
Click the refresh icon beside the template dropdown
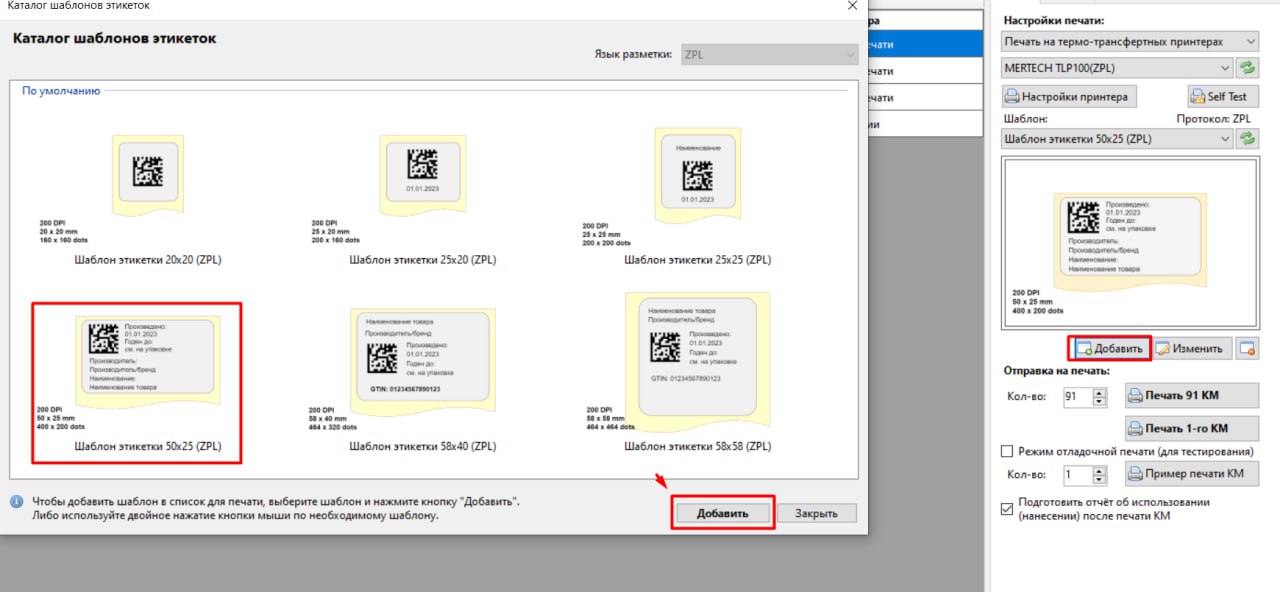pos(1247,139)
